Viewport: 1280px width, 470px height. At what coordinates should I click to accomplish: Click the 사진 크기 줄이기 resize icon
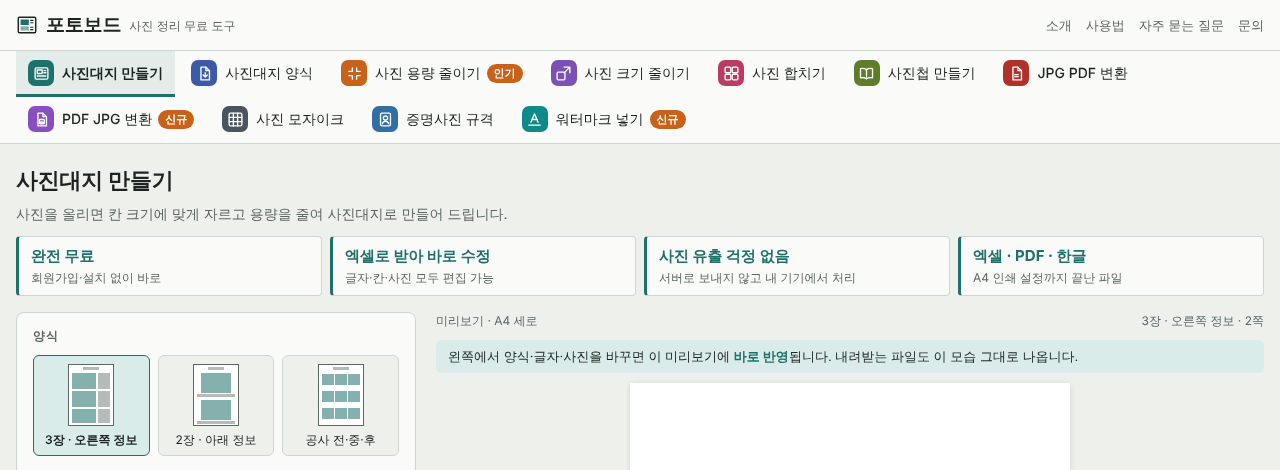[x=564, y=73]
